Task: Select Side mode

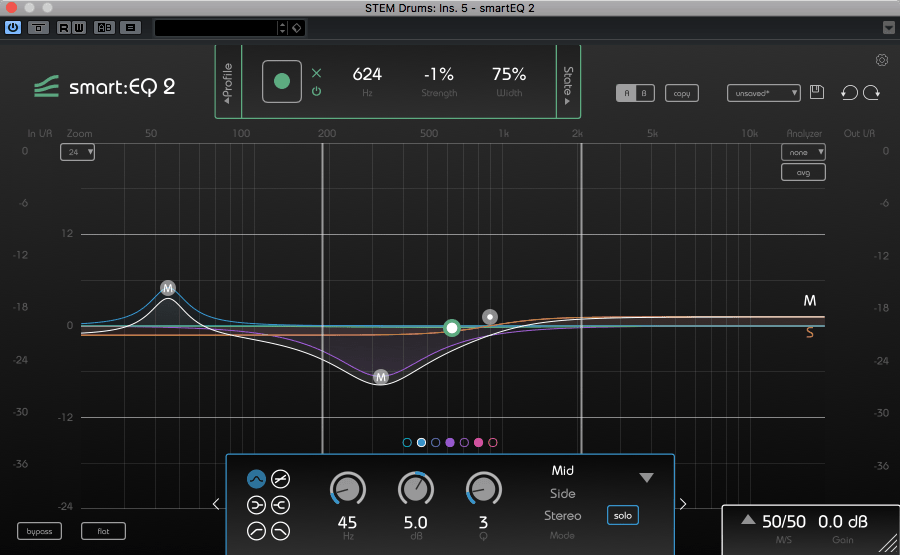Action: tap(562, 494)
